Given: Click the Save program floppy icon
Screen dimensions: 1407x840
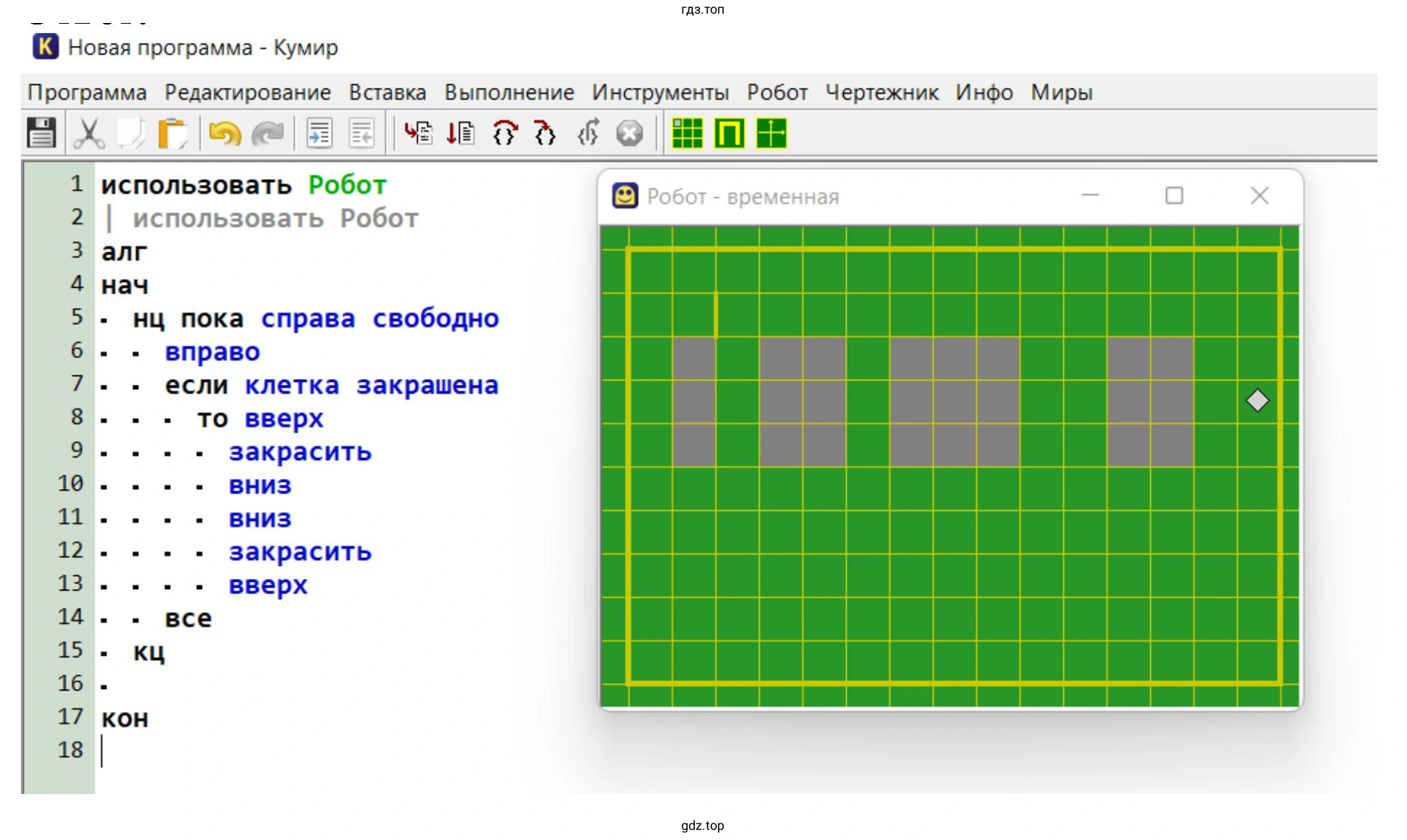Looking at the screenshot, I should coord(41,133).
